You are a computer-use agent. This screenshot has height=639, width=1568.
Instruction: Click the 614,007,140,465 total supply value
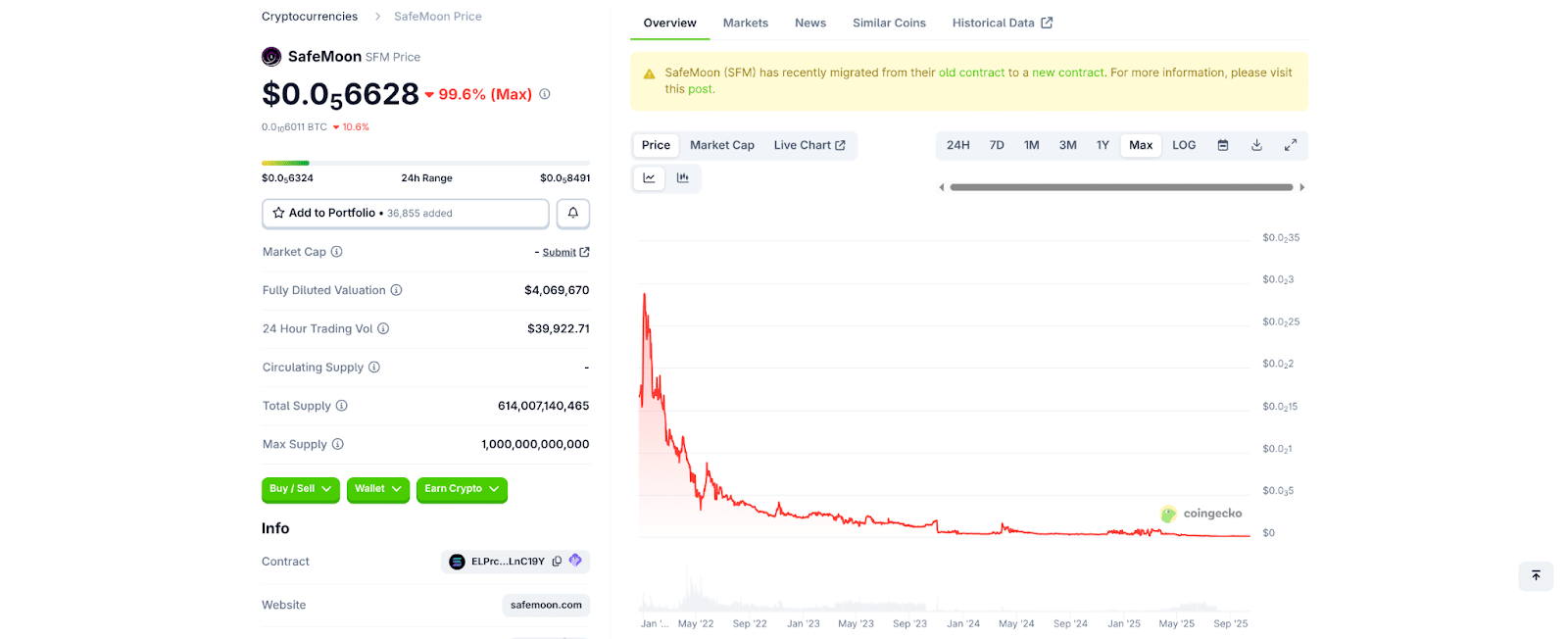(544, 406)
